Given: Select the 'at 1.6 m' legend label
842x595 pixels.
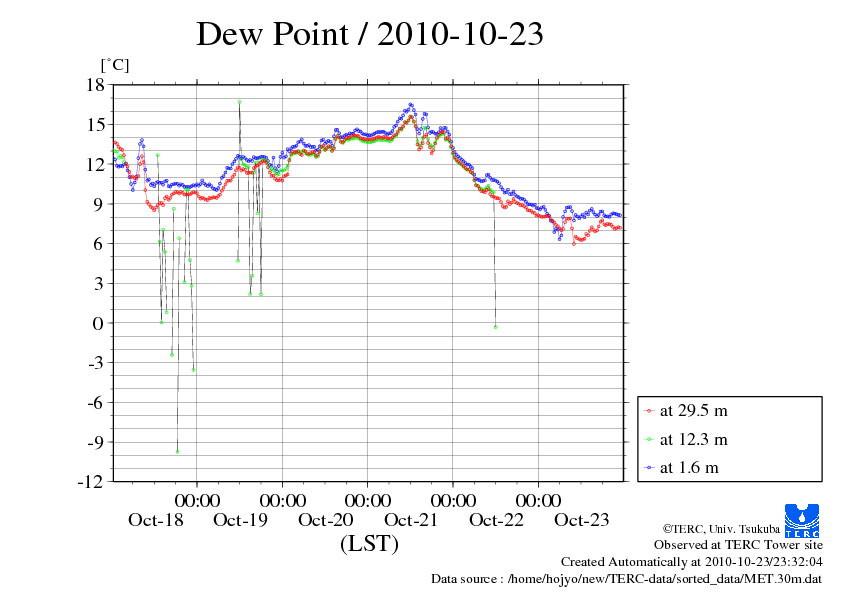Looking at the screenshot, I should point(689,468).
